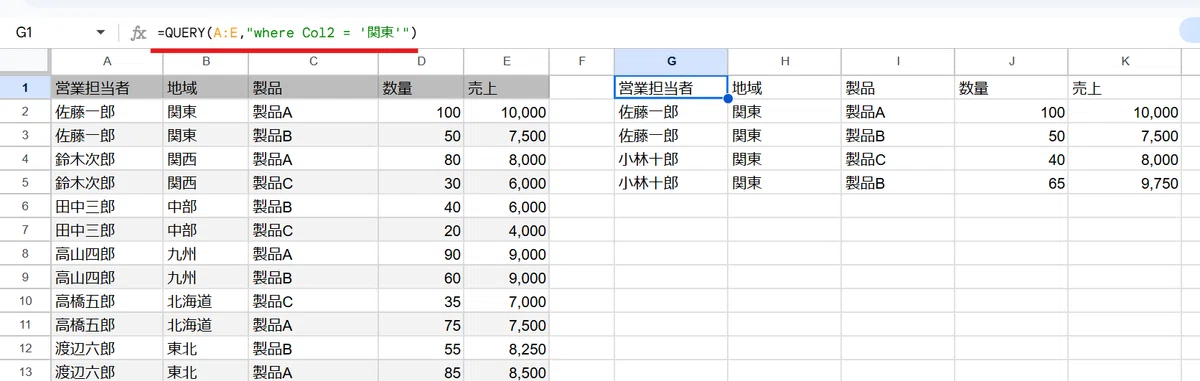Click cell E13 value 8,500

[x=507, y=373]
